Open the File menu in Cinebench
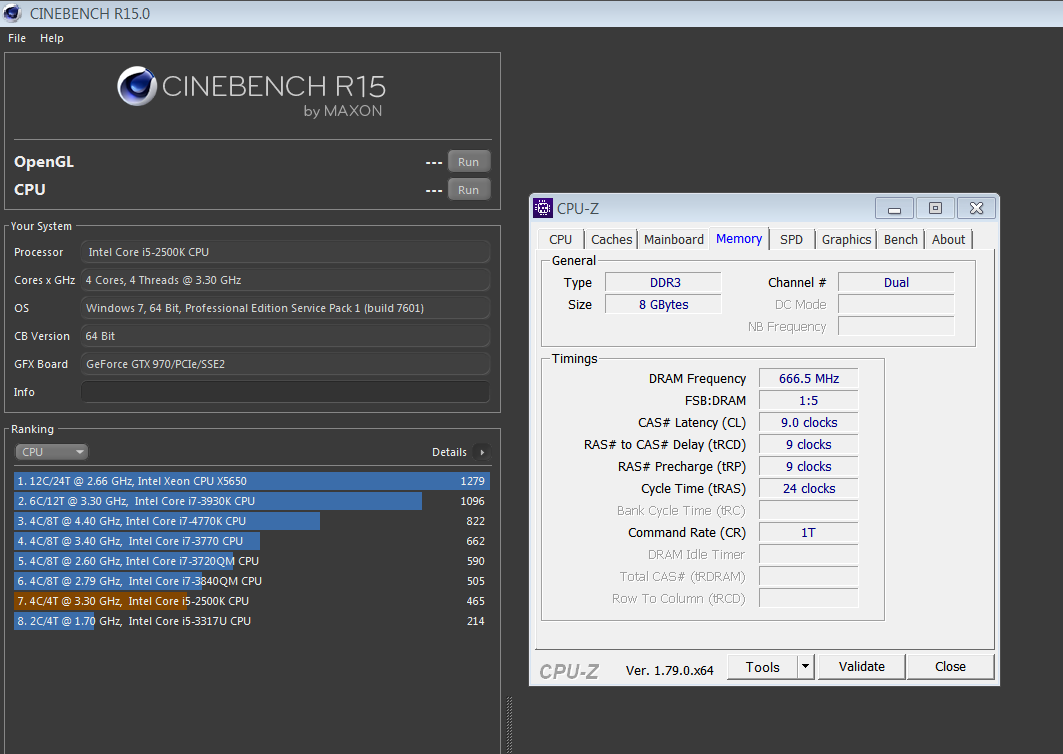This screenshot has width=1063, height=754. coord(17,38)
